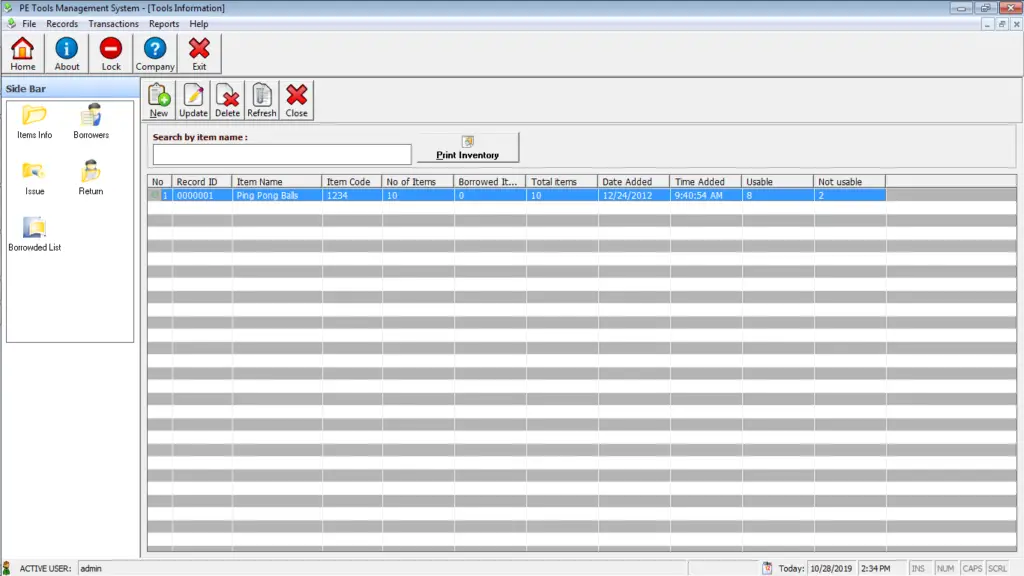Open the Records menu
Viewport: 1024px width, 576px height.
pos(62,23)
